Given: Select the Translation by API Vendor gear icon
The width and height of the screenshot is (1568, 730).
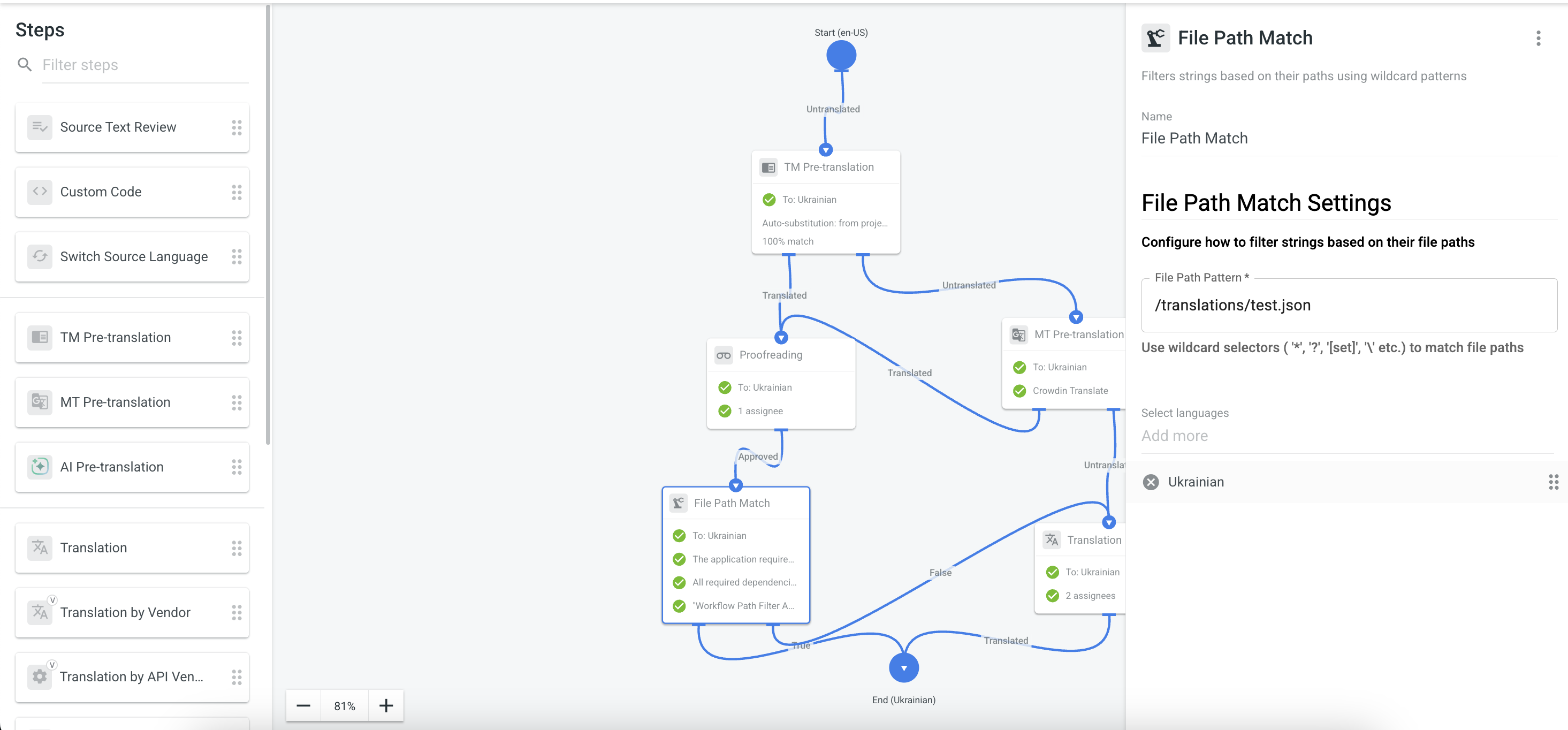Looking at the screenshot, I should tap(40, 676).
